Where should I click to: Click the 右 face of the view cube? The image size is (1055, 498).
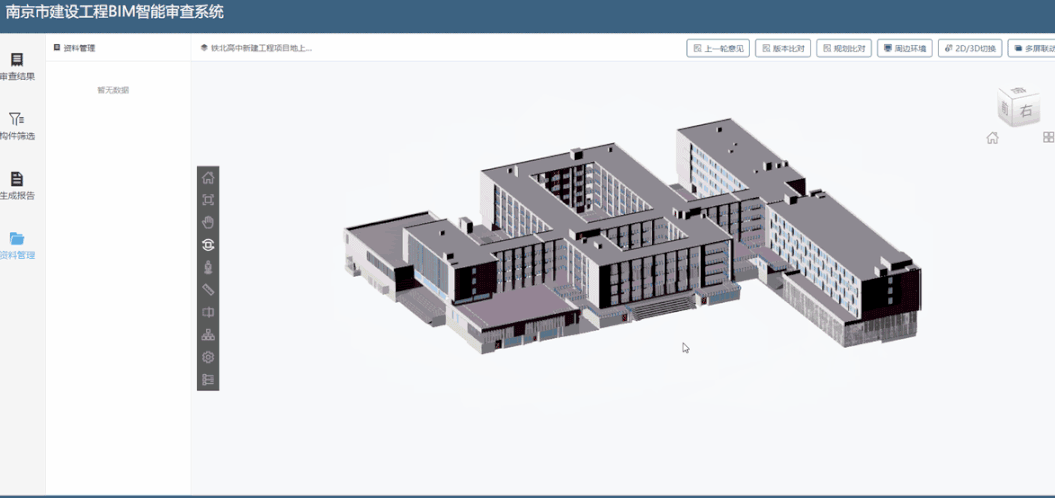[1026, 112]
